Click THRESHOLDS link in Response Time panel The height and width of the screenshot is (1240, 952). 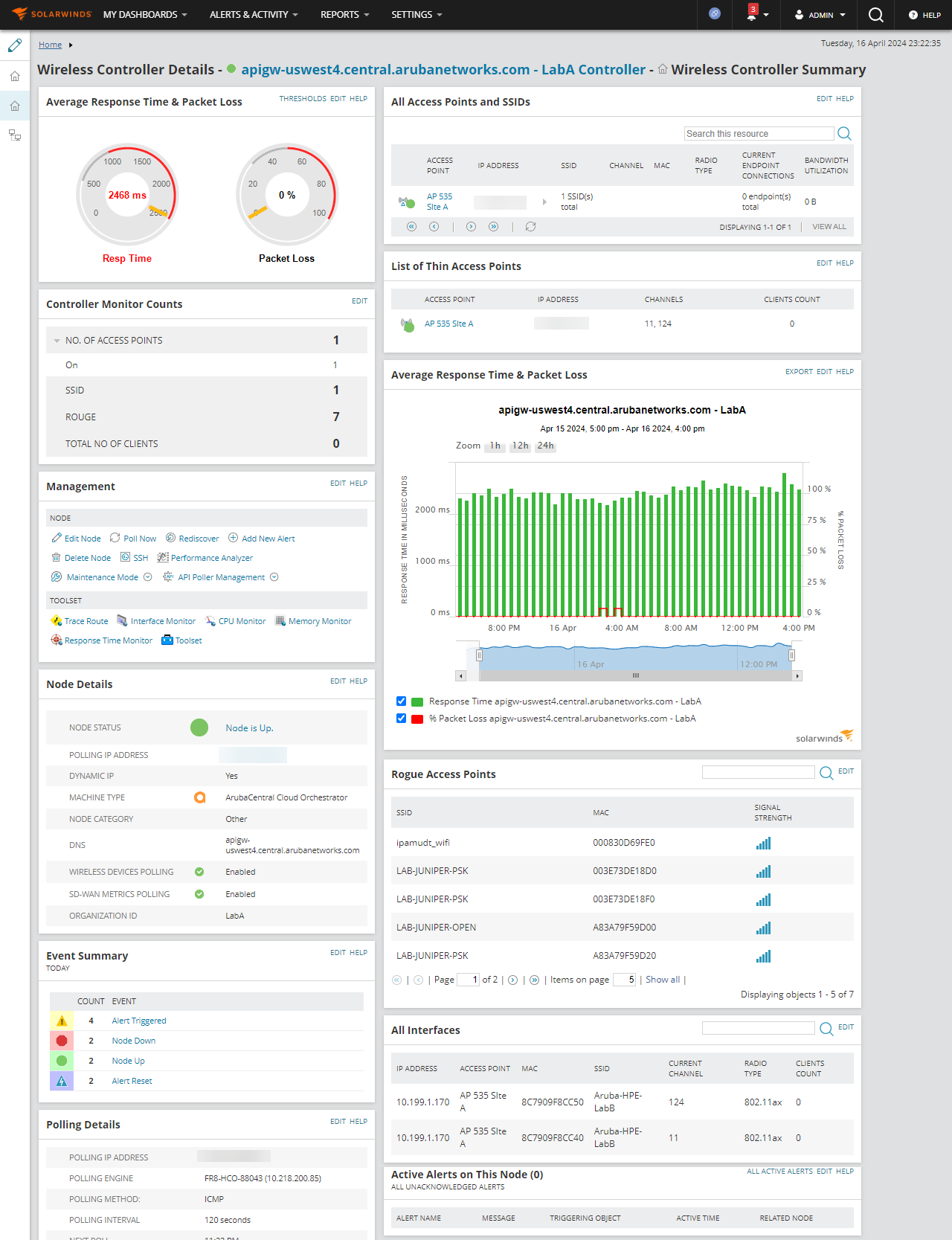coord(303,98)
